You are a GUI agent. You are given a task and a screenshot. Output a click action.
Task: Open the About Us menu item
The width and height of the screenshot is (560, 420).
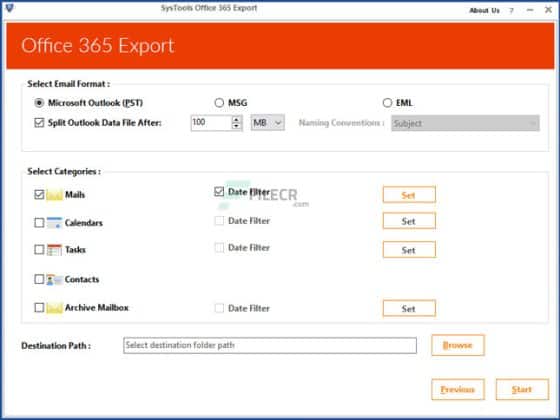tap(484, 10)
